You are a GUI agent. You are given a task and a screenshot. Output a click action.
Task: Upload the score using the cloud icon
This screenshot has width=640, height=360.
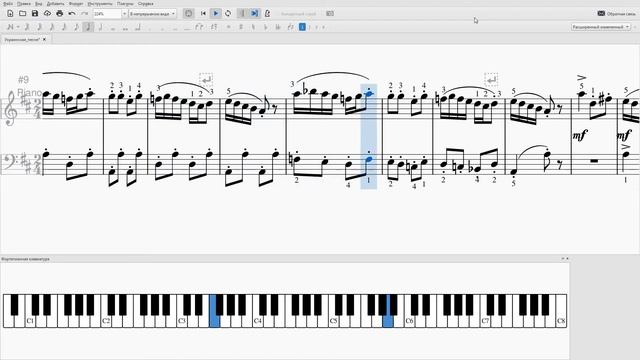(x=47, y=13)
